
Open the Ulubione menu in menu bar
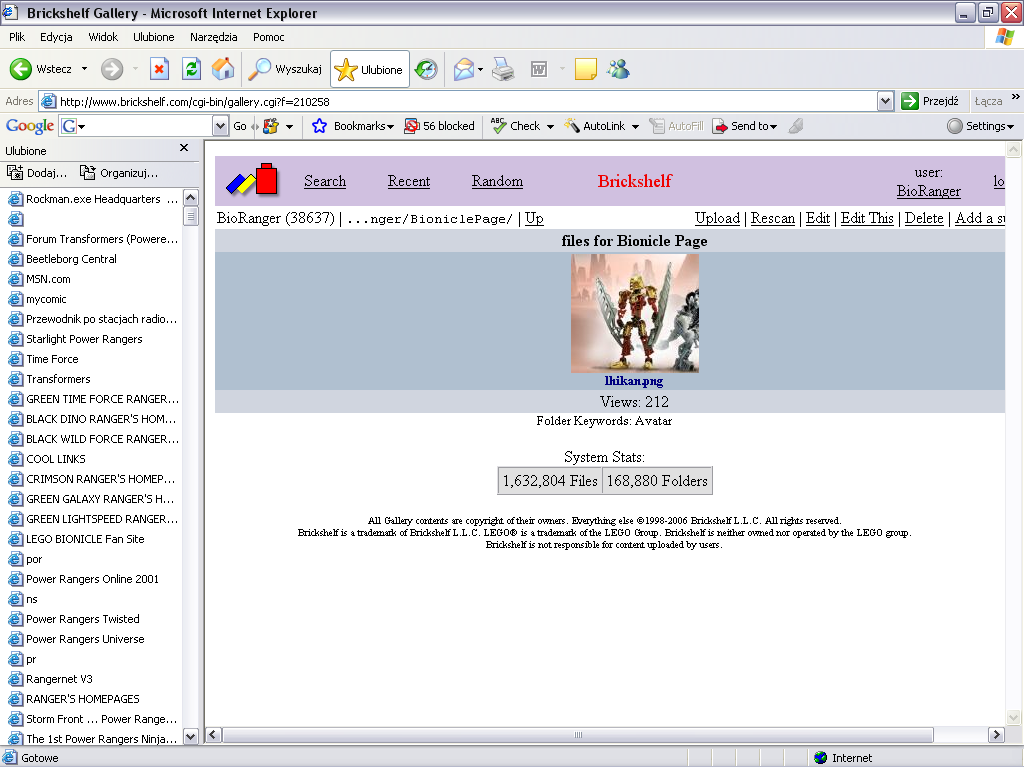(x=153, y=37)
